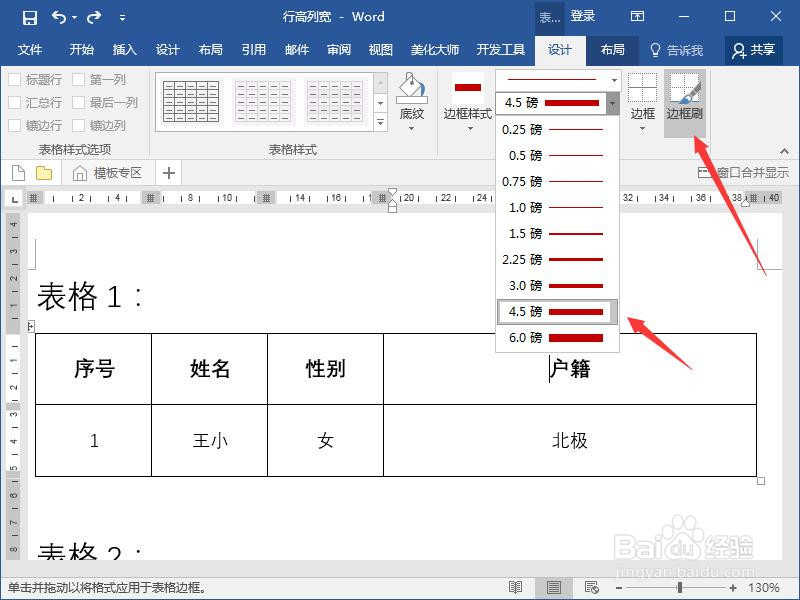
Task: Click the 告诉我 lightbulb search box
Action: [677, 50]
